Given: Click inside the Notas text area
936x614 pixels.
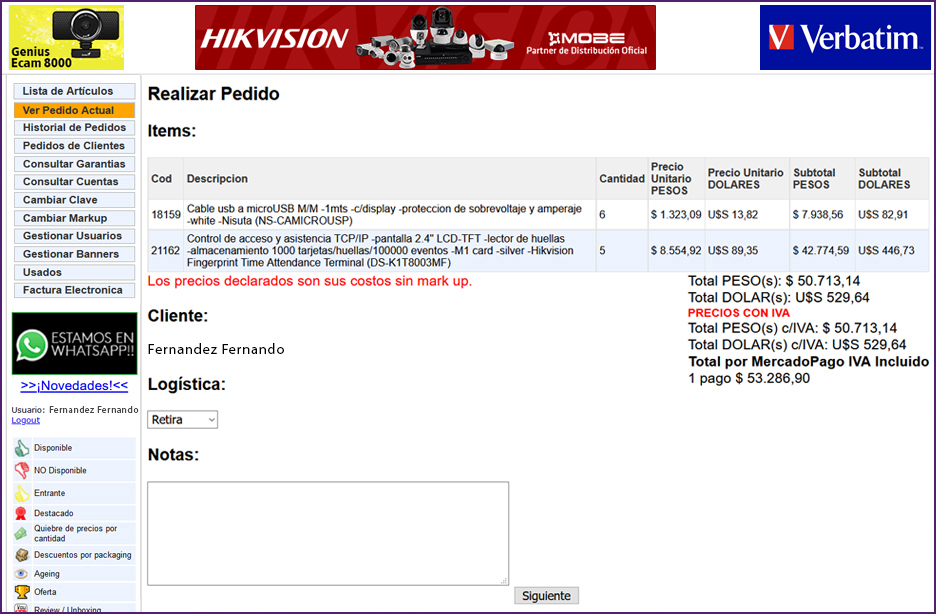Looking at the screenshot, I should point(328,533).
